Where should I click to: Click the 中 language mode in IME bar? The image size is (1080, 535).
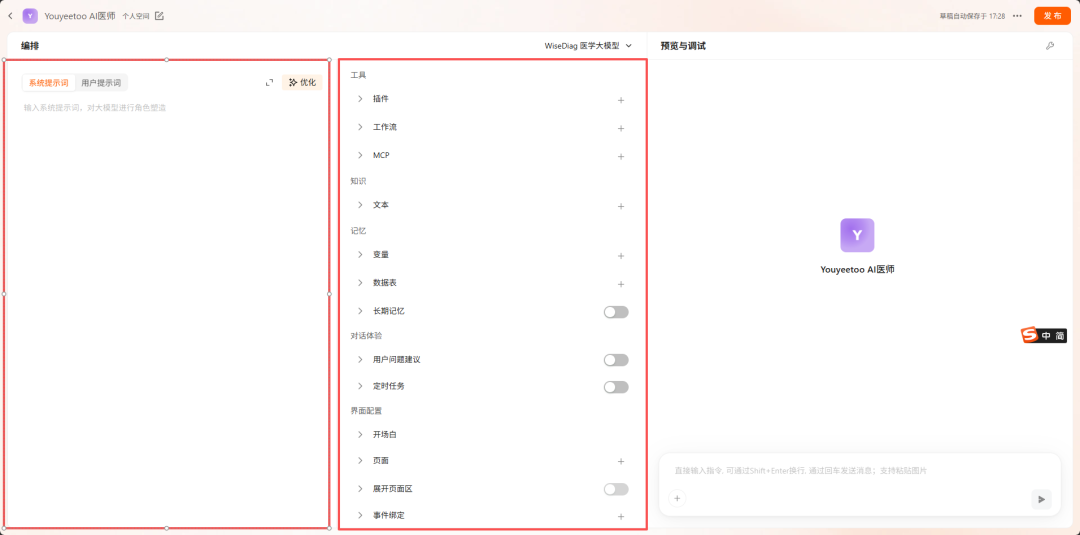pos(1046,336)
